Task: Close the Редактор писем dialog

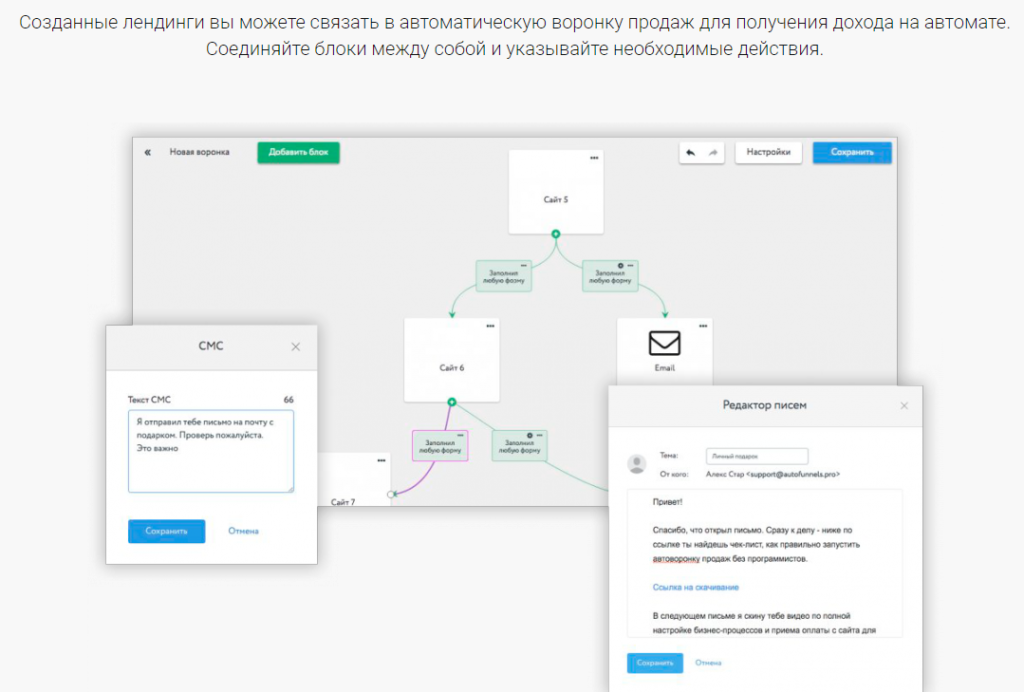Action: (904, 405)
